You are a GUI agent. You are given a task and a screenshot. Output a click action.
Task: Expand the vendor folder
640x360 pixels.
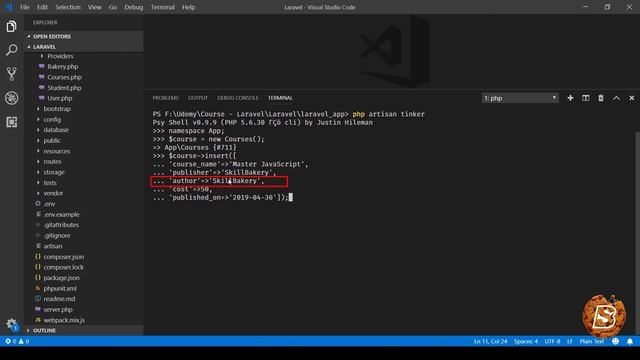tap(53, 193)
